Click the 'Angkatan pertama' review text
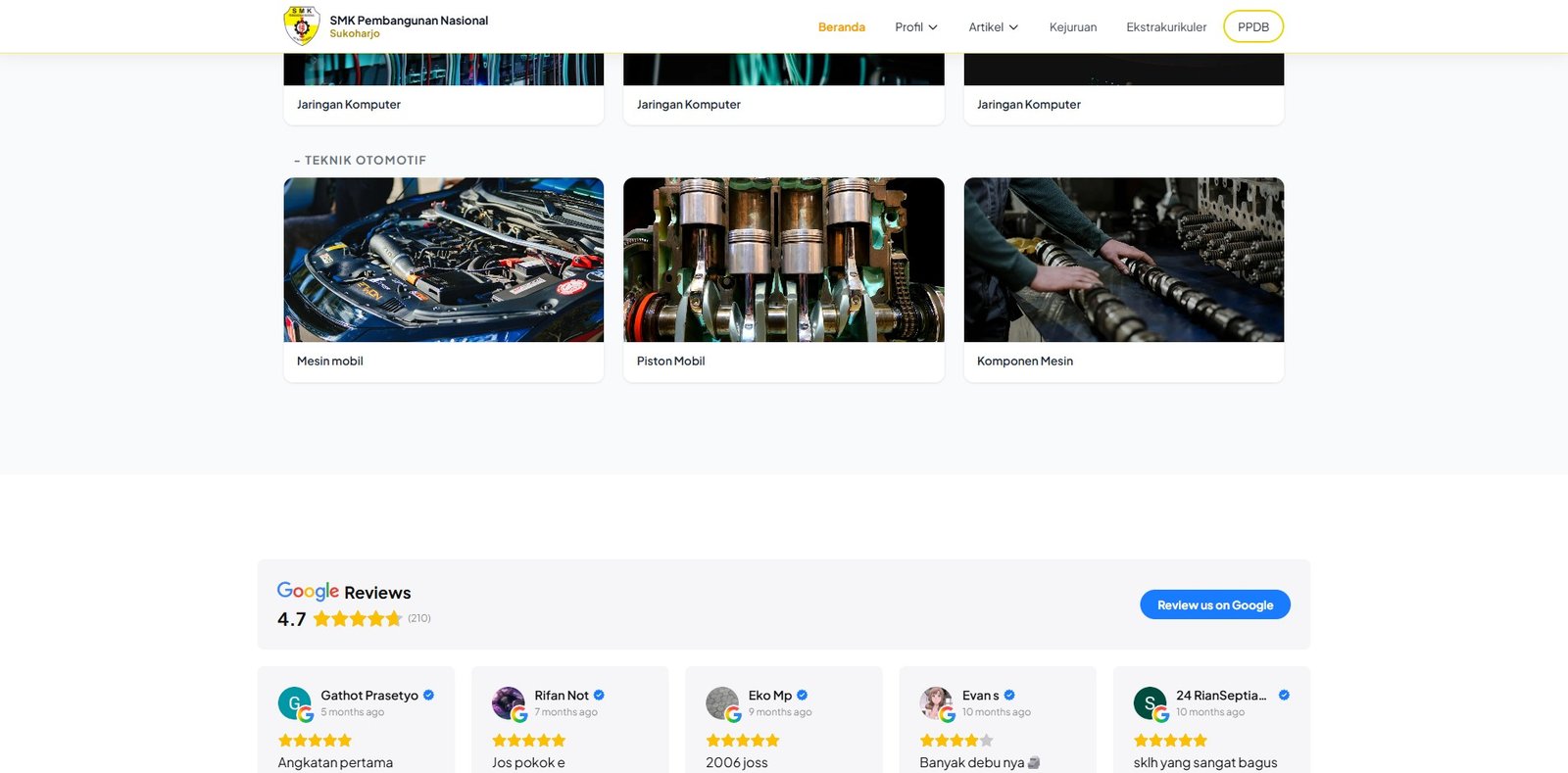The height and width of the screenshot is (773, 1568). tap(335, 762)
